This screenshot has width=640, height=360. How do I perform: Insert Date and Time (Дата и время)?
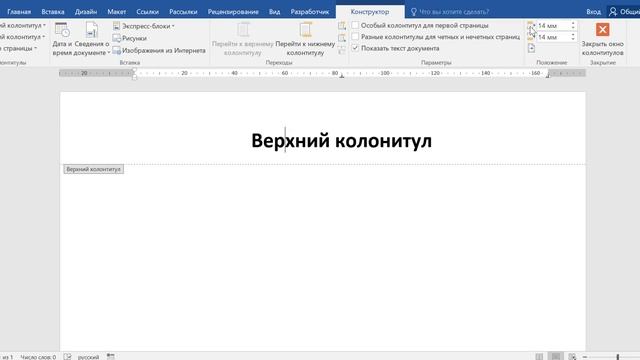(62, 39)
